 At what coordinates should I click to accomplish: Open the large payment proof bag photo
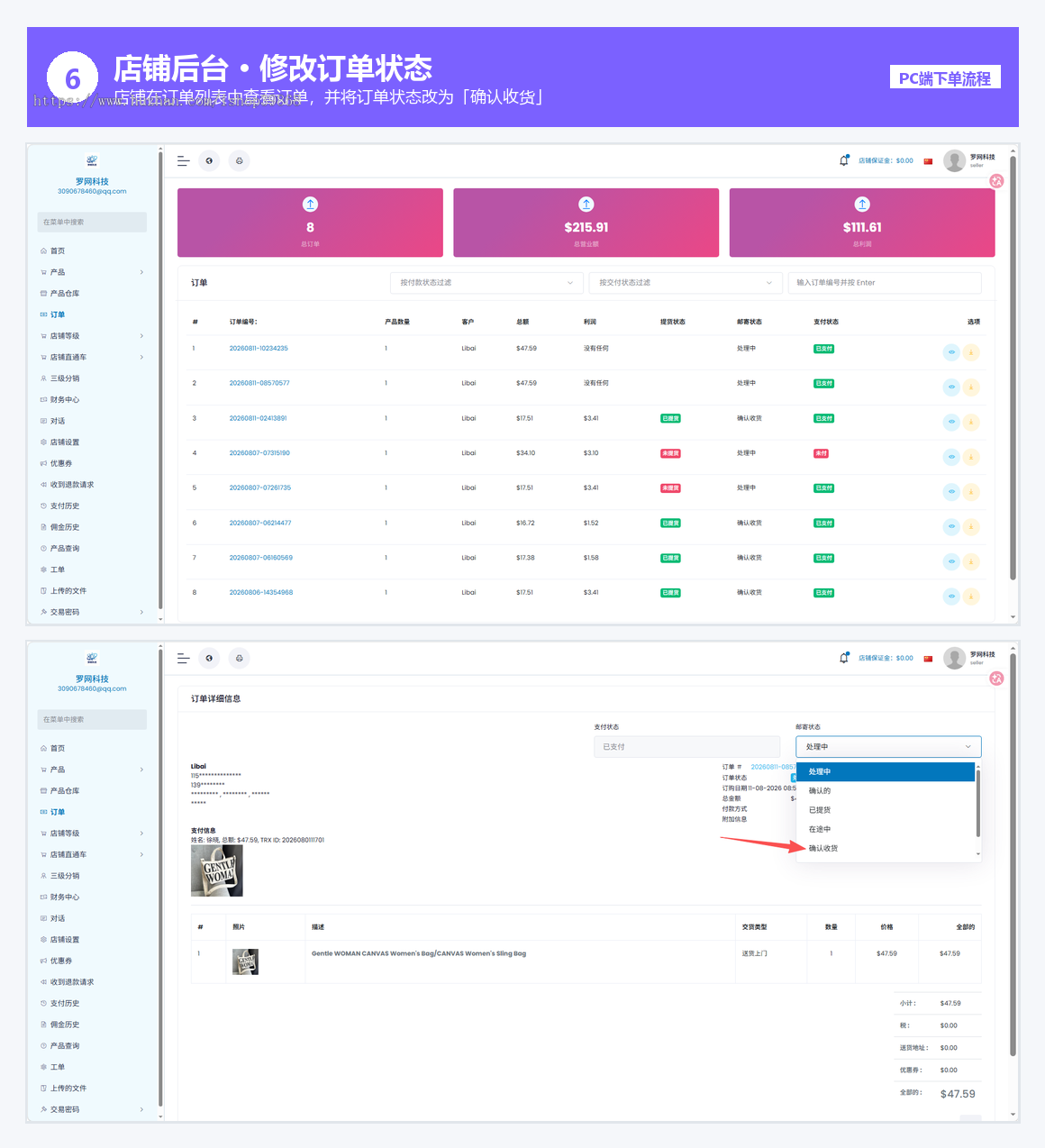coord(217,870)
